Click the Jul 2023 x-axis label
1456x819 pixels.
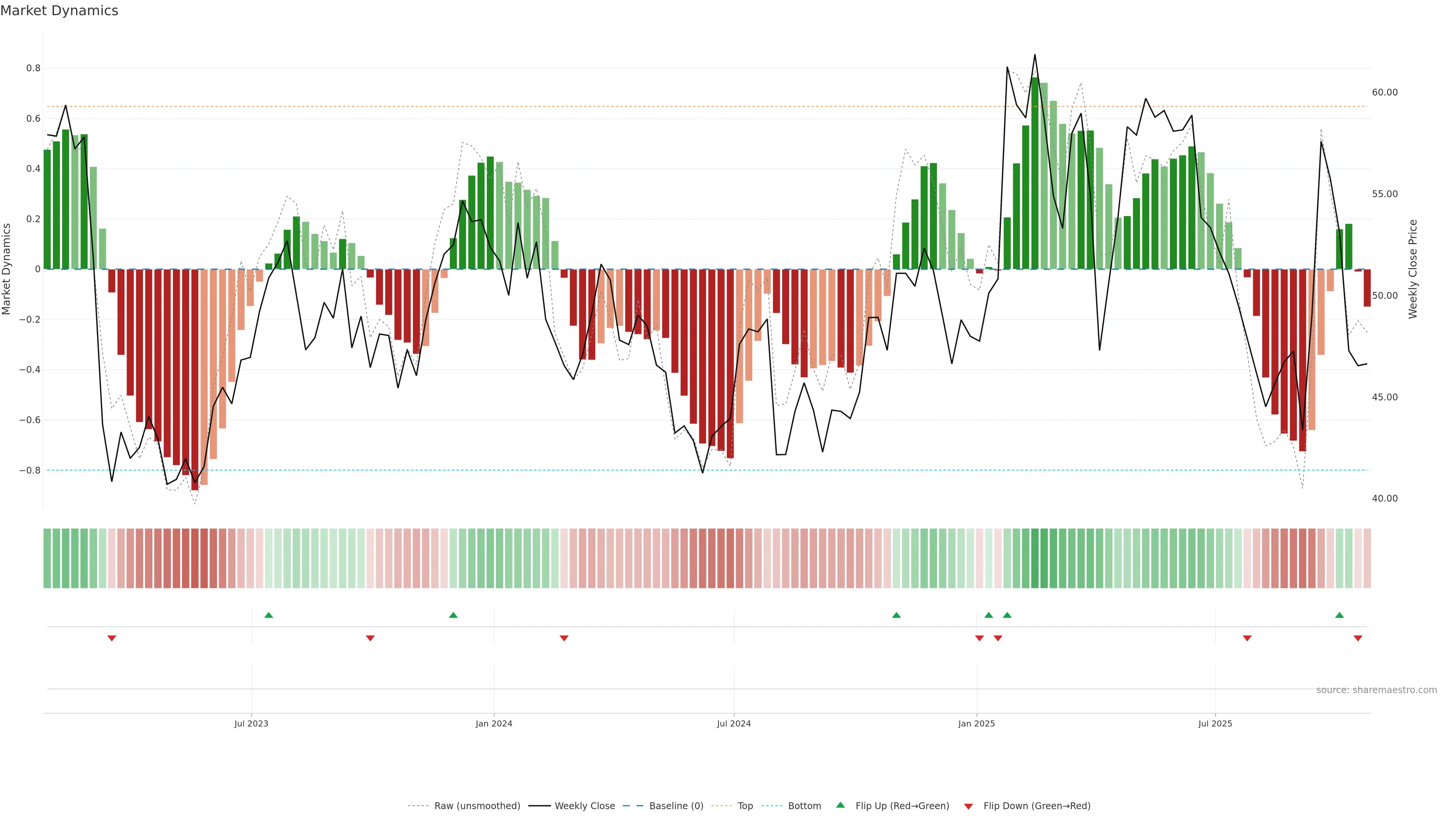pos(251,723)
